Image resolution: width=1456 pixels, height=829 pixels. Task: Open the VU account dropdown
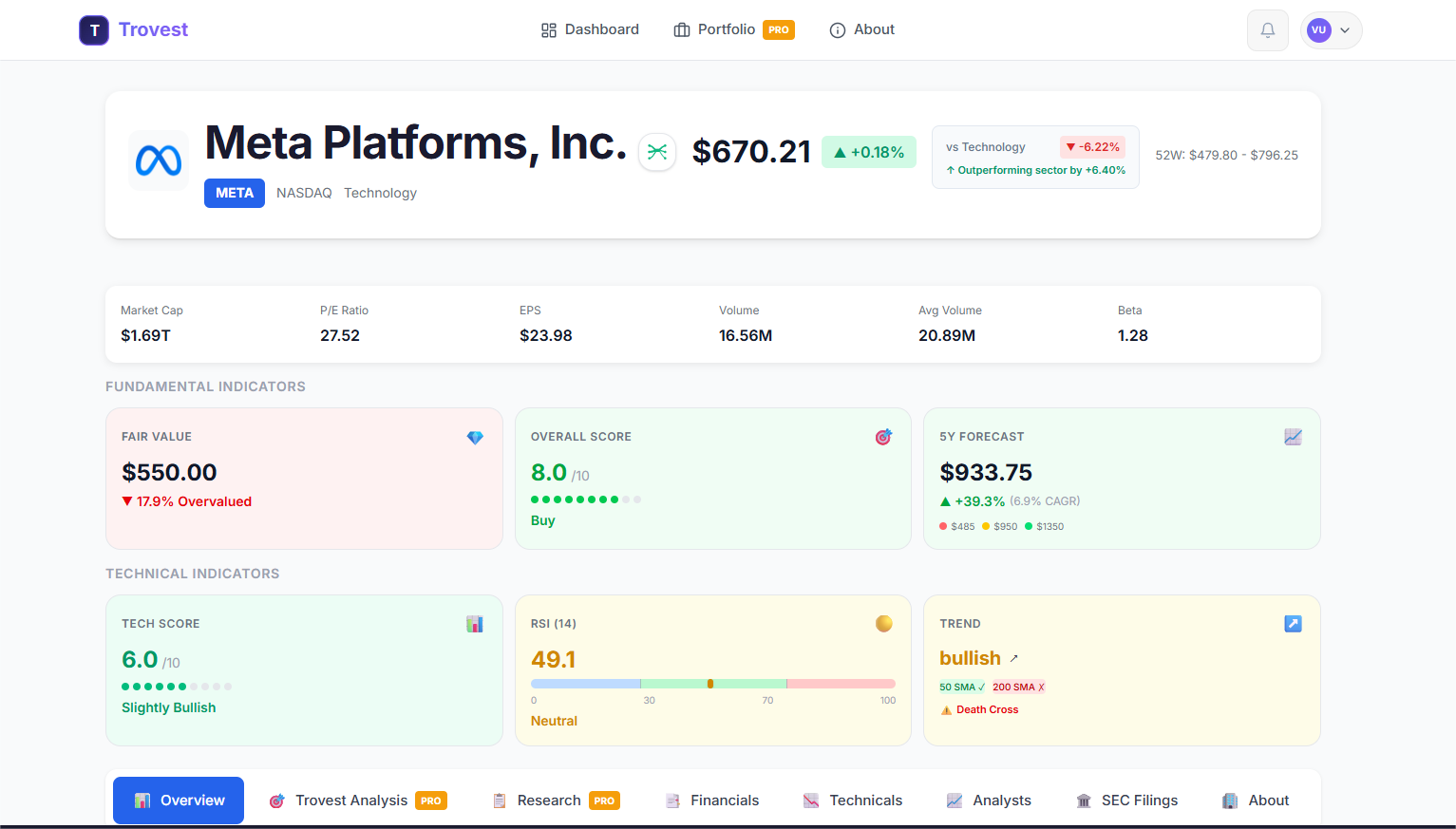pos(1330,29)
